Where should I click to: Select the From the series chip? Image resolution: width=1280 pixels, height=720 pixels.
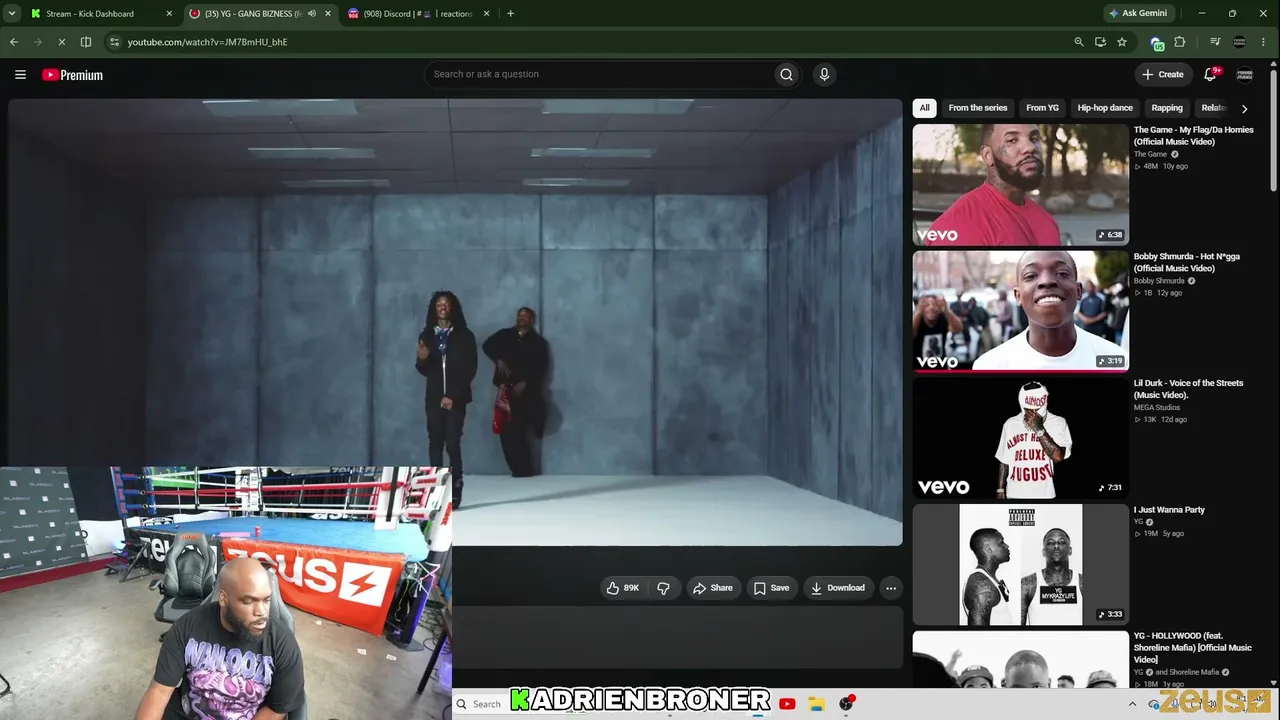978,108
